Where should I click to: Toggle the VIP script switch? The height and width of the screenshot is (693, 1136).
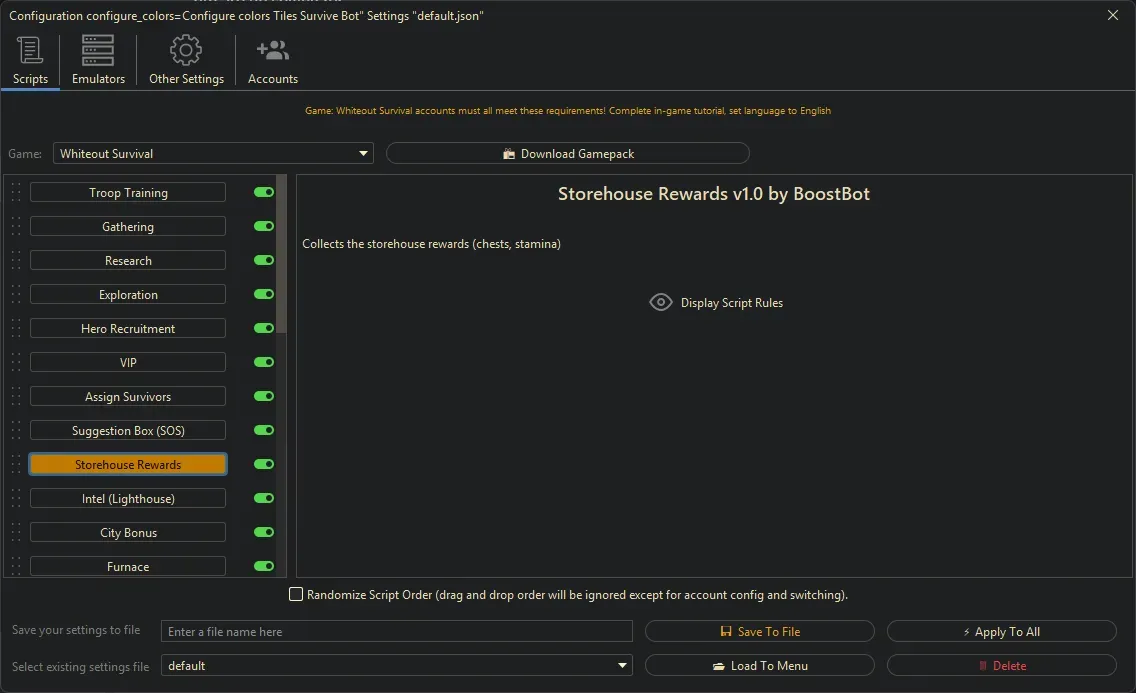[264, 363]
